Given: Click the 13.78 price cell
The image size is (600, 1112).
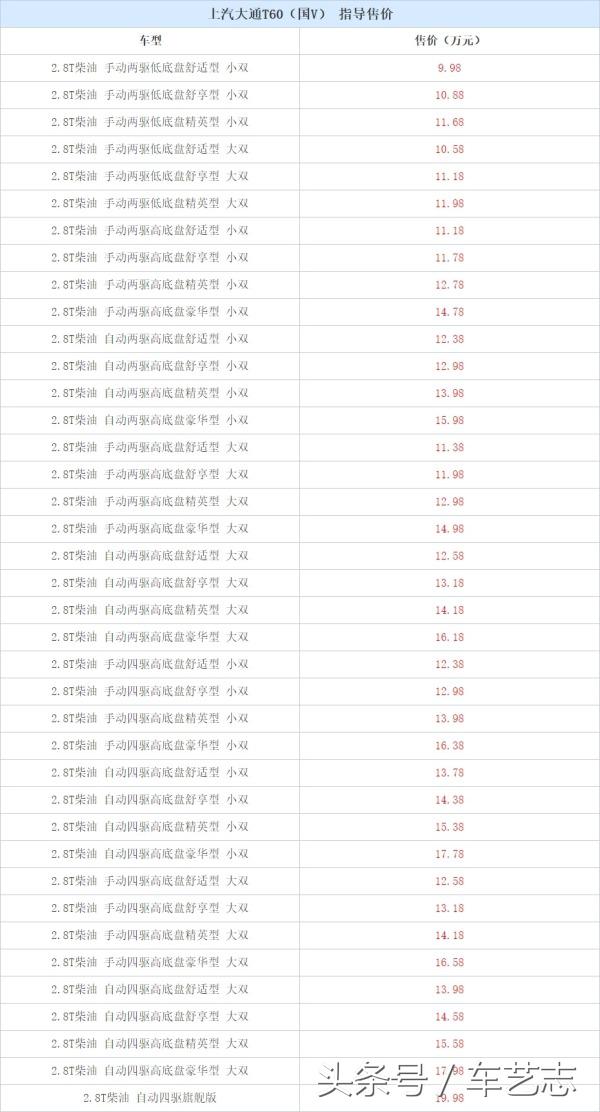Looking at the screenshot, I should (x=448, y=772).
